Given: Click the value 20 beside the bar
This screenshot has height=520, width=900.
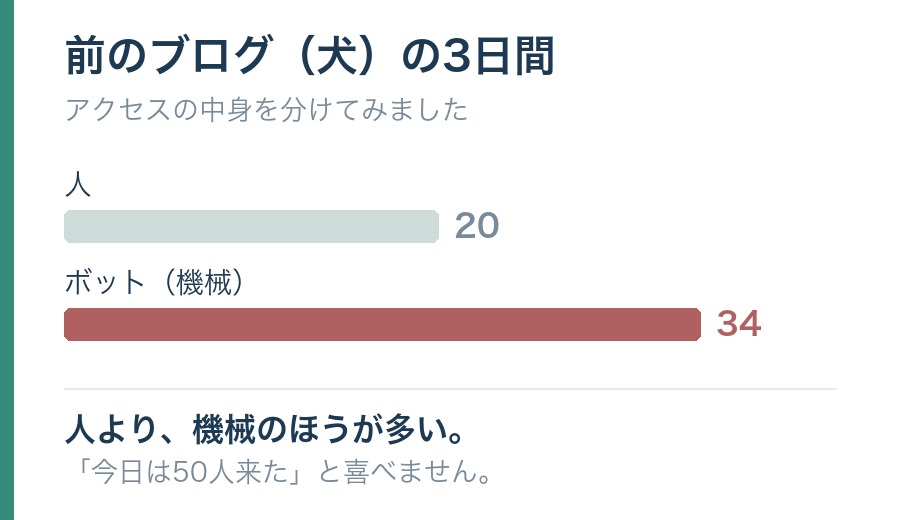Looking at the screenshot, I should (x=477, y=226).
